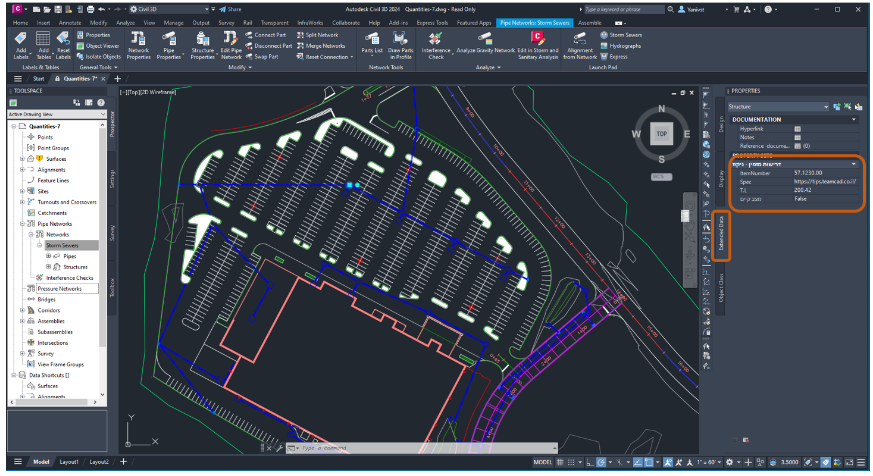Click the Isolate Objects button
This screenshot has height=476, width=873.
tap(104, 56)
